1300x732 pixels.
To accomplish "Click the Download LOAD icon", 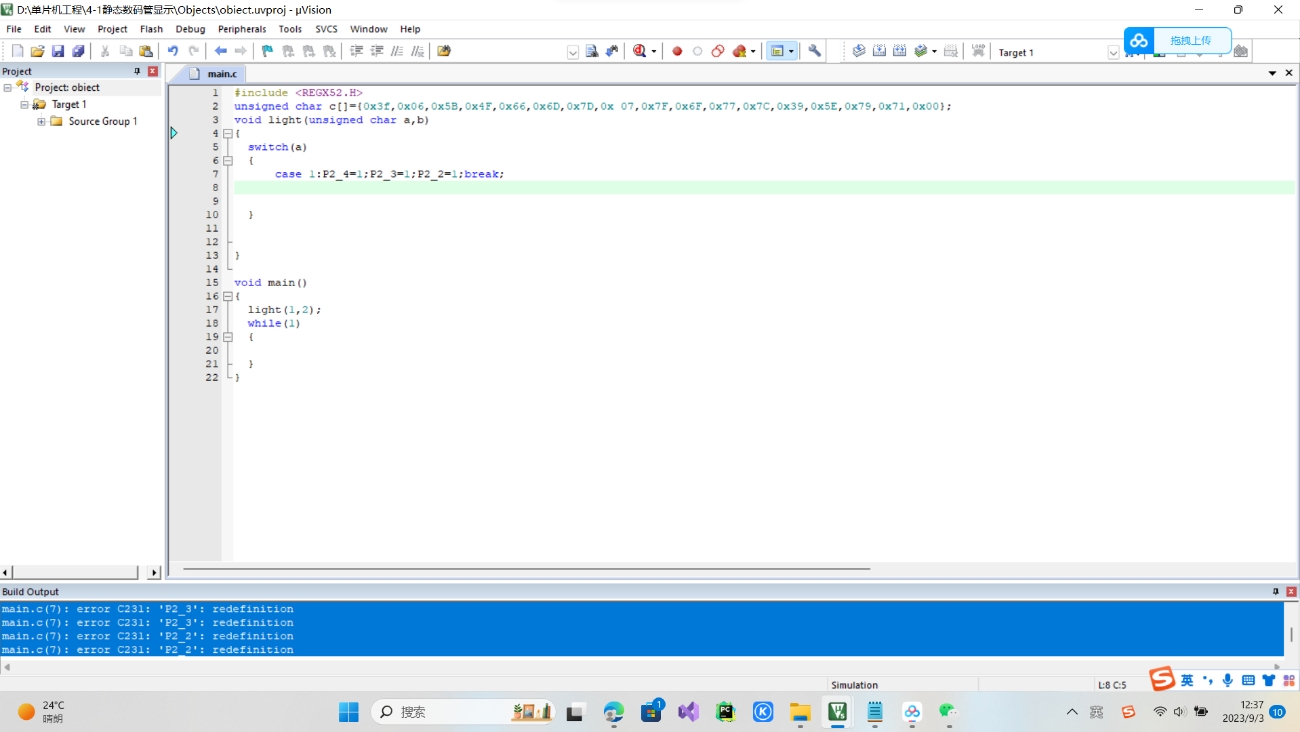I will (x=978, y=51).
